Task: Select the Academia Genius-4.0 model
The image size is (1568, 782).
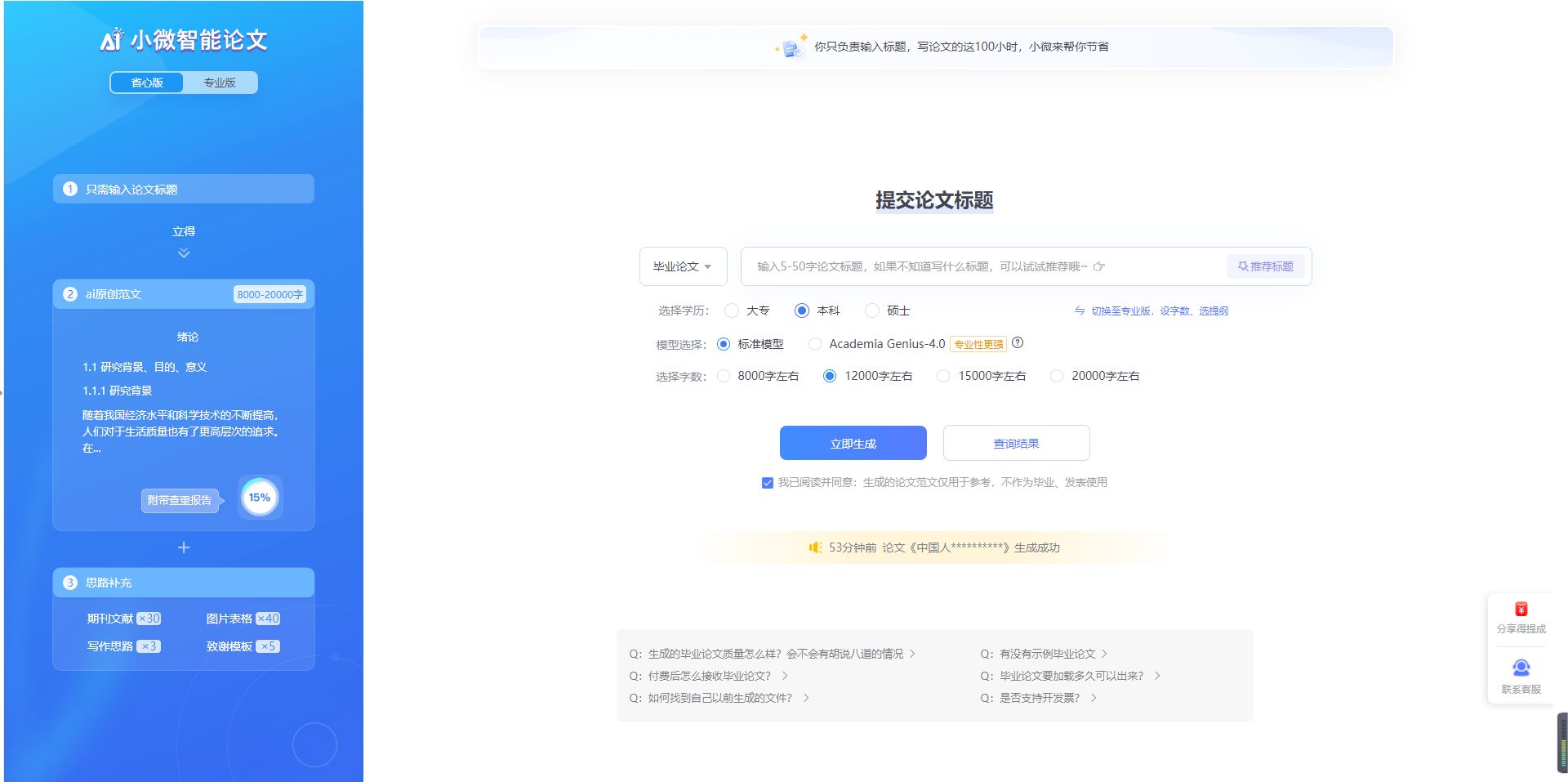Action: 876,344
